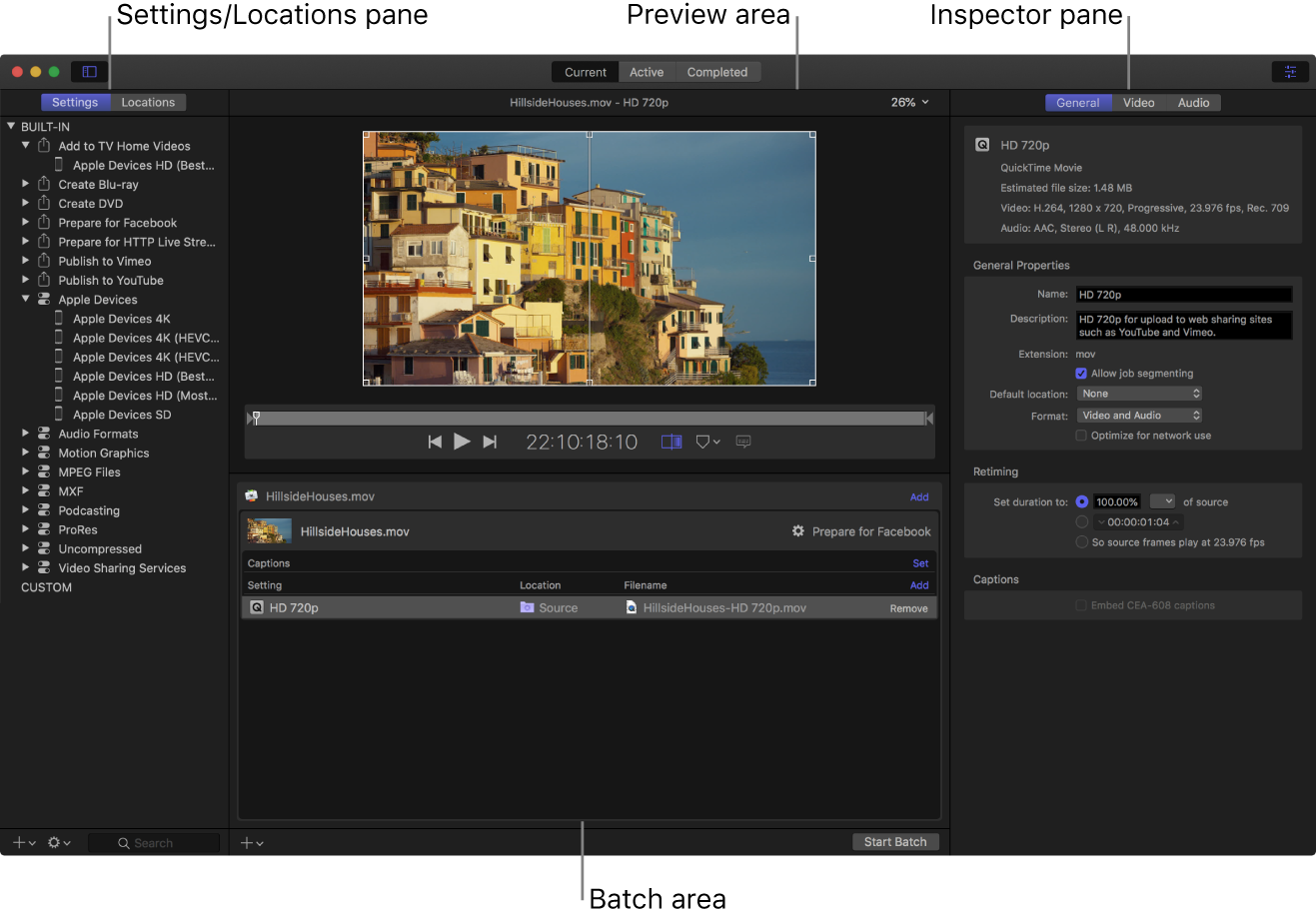Image resolution: width=1316 pixels, height=922 pixels.
Task: Toggle the Settings sidebar icon in the title bar
Action: [x=89, y=72]
